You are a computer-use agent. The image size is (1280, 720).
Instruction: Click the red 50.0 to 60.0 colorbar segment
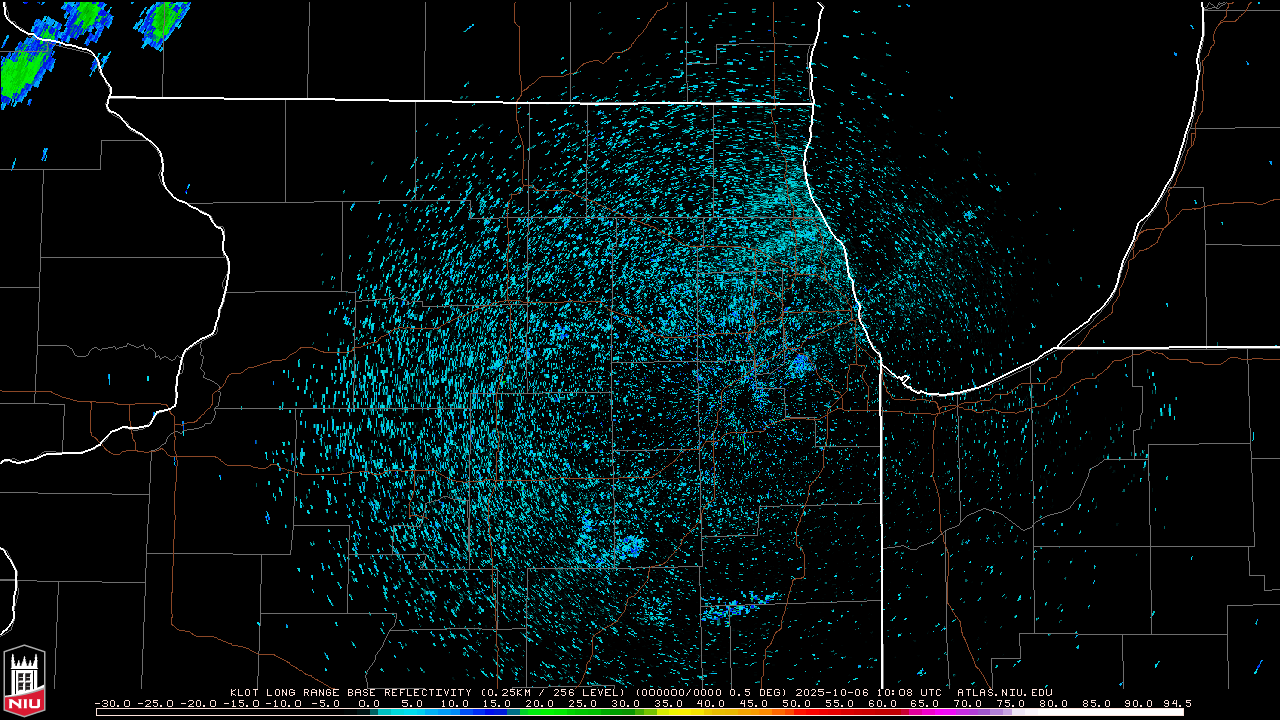(840, 712)
